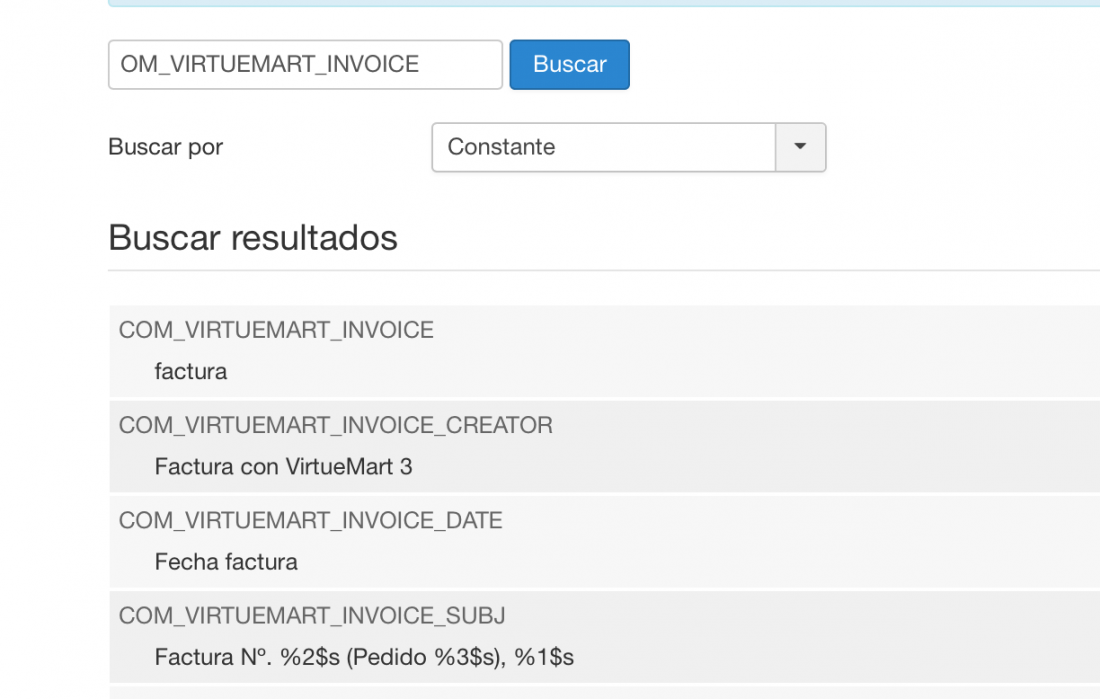Focus the OM_VIRTUEMART_INVOICE search field
Viewport: 1100px width, 699px height.
click(305, 65)
